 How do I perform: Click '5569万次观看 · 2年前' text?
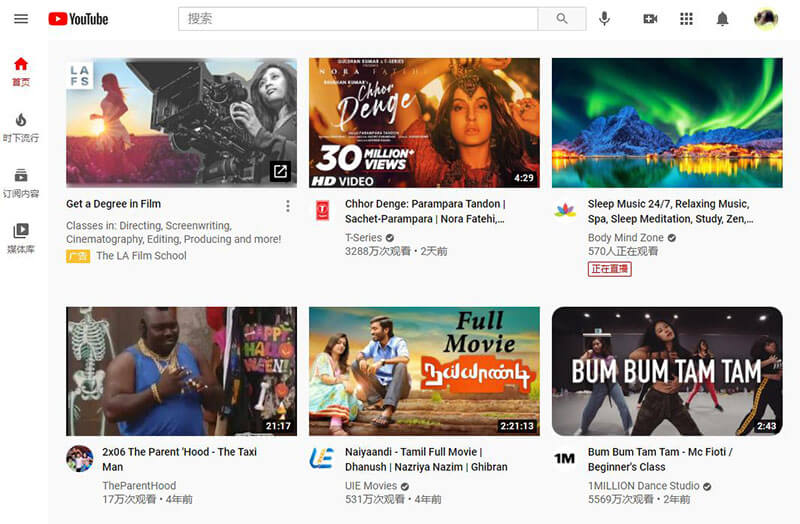tap(639, 499)
